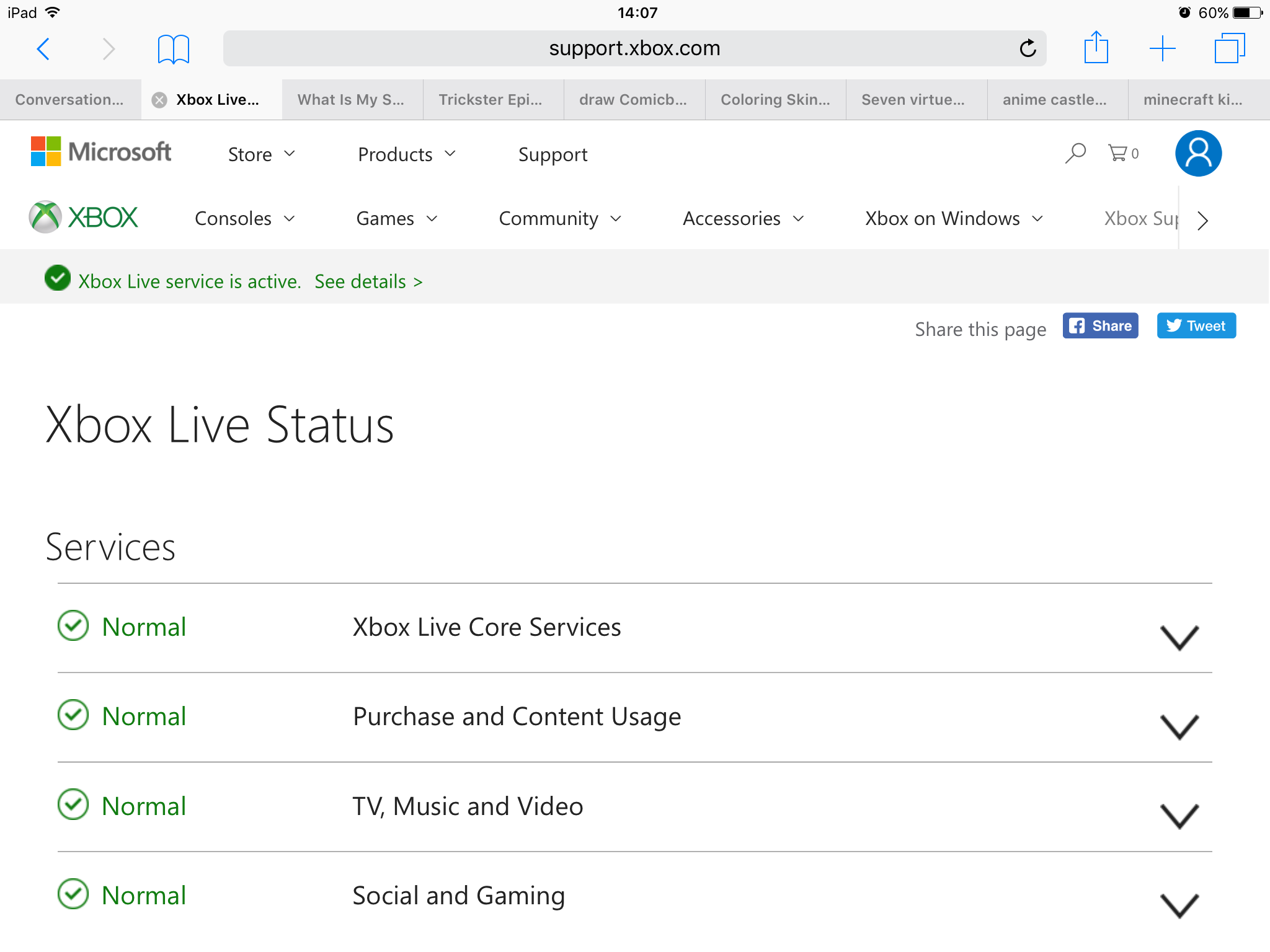Click Normal status icon for Core Services
The image size is (1270, 952).
pyautogui.click(x=73, y=625)
